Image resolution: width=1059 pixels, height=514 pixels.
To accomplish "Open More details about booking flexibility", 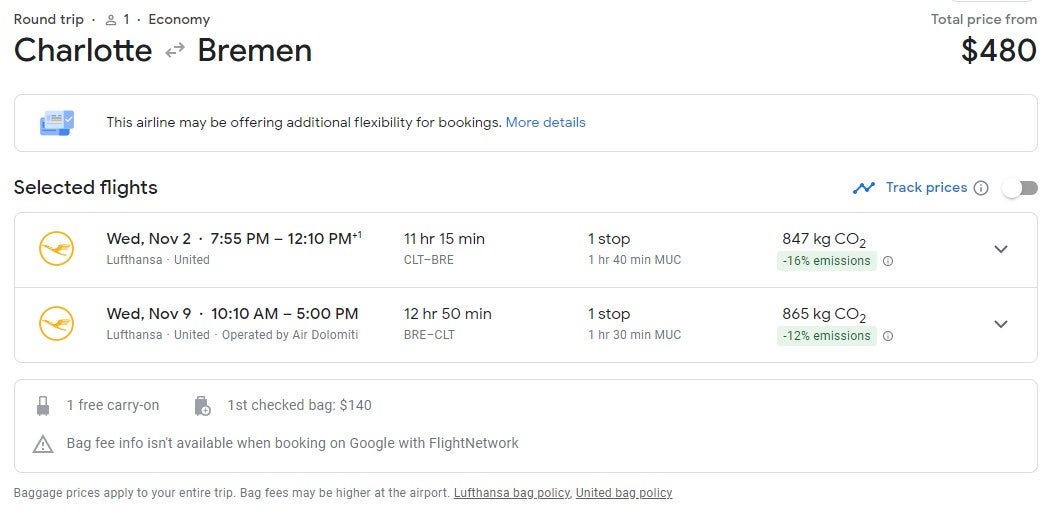I will [x=545, y=123].
